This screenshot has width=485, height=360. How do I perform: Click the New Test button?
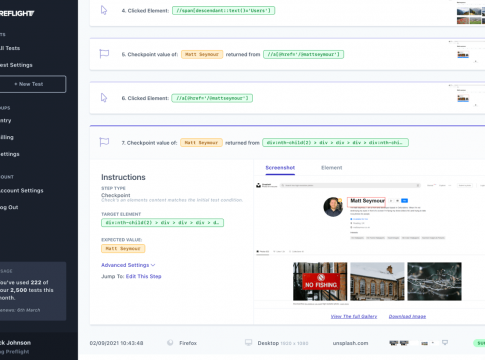(33, 84)
